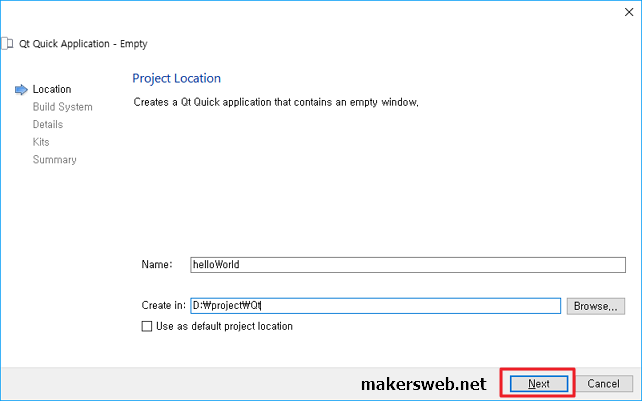Cancel the project wizard

(x=603, y=384)
